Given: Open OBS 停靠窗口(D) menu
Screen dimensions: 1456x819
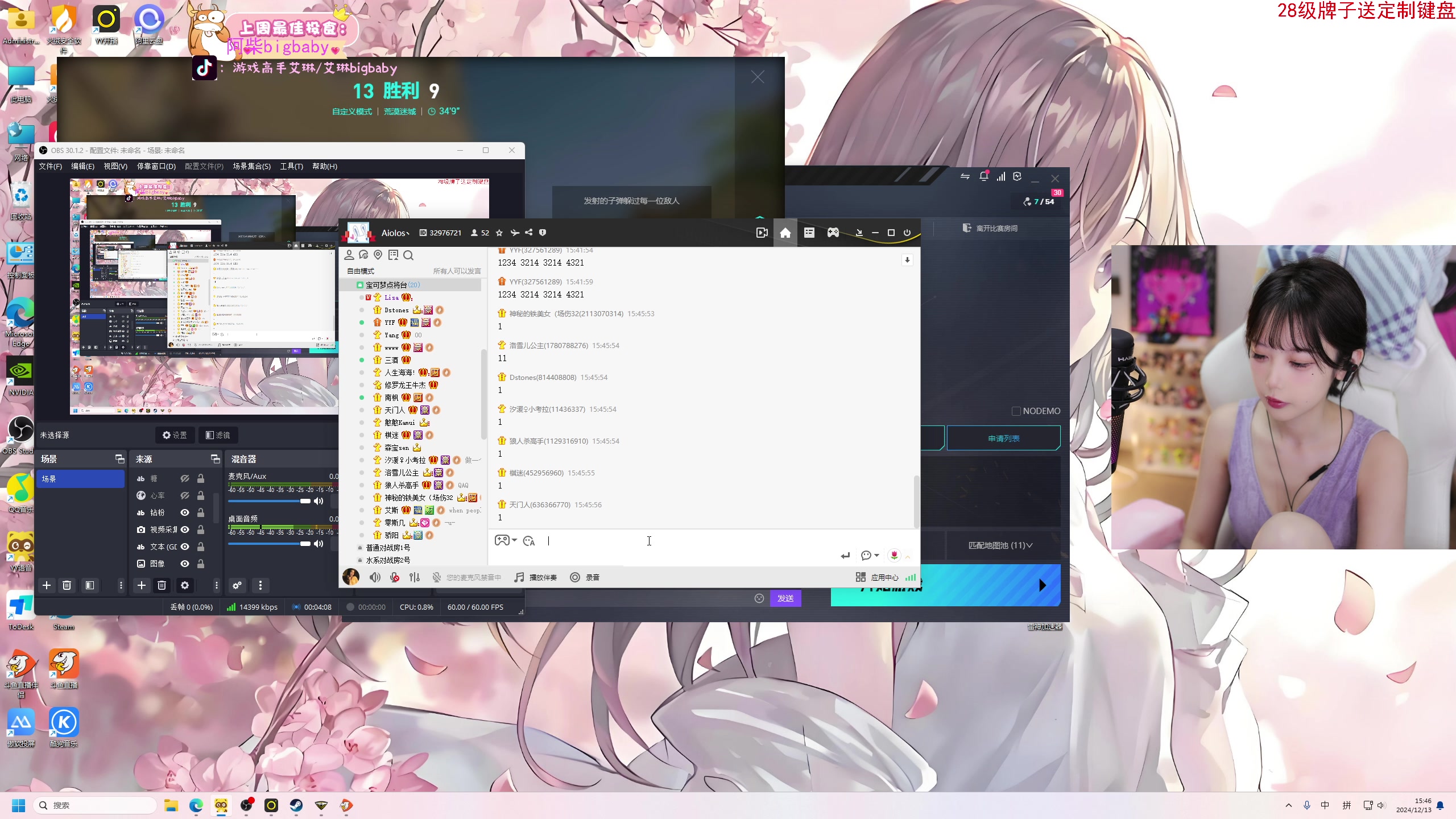Looking at the screenshot, I should (156, 166).
